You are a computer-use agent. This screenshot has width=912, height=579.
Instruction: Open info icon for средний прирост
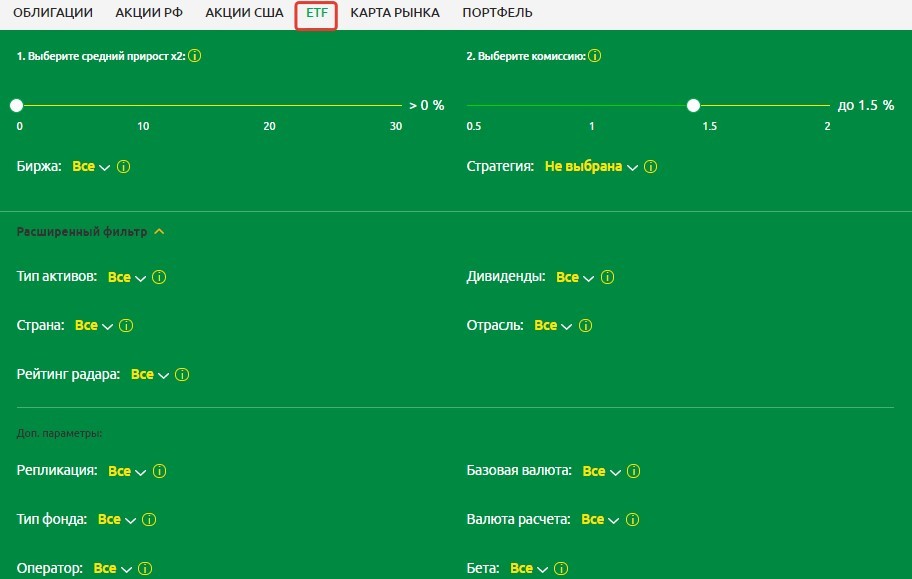click(x=195, y=56)
